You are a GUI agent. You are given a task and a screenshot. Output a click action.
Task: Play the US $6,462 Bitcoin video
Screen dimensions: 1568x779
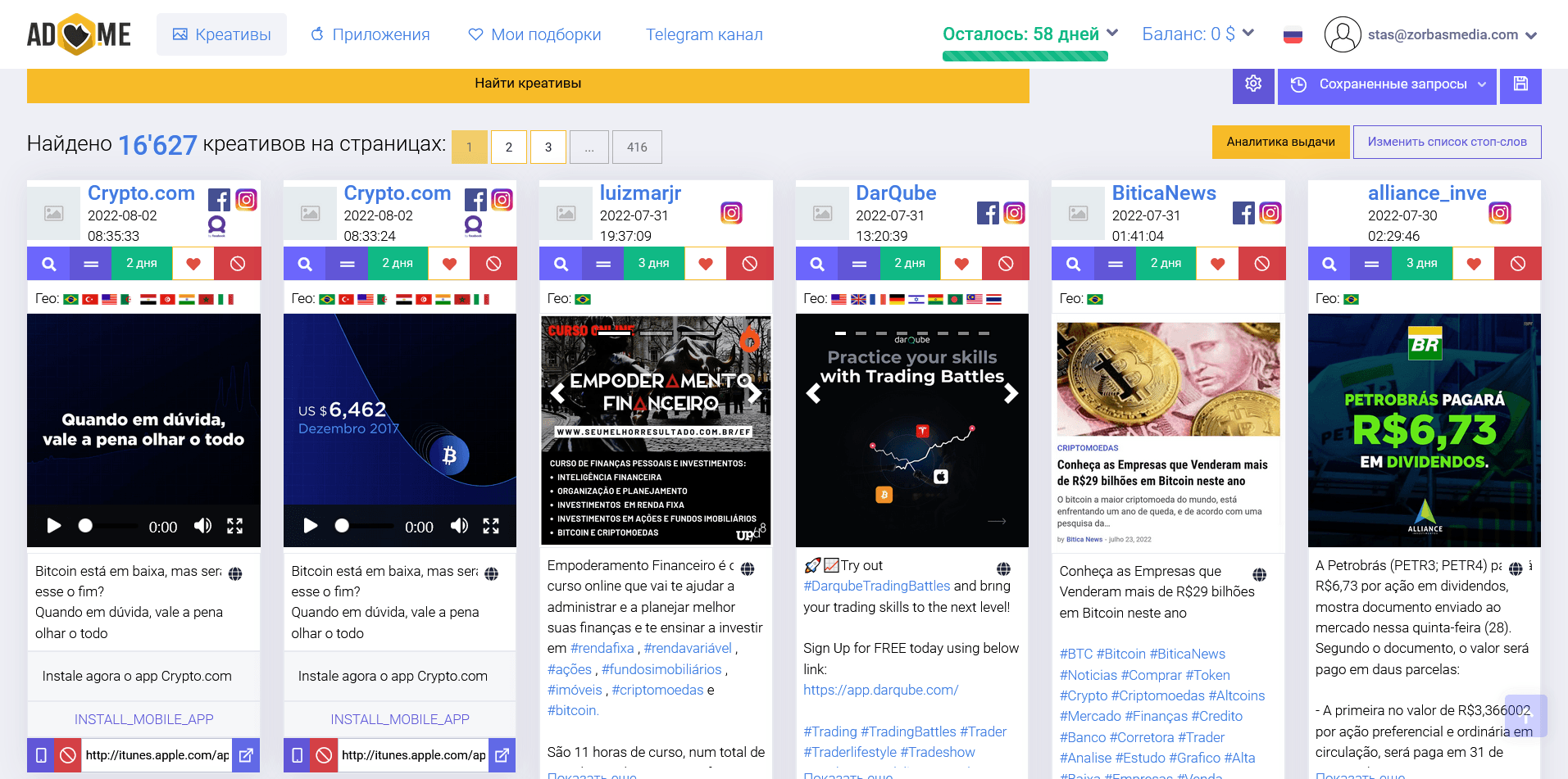(x=311, y=526)
